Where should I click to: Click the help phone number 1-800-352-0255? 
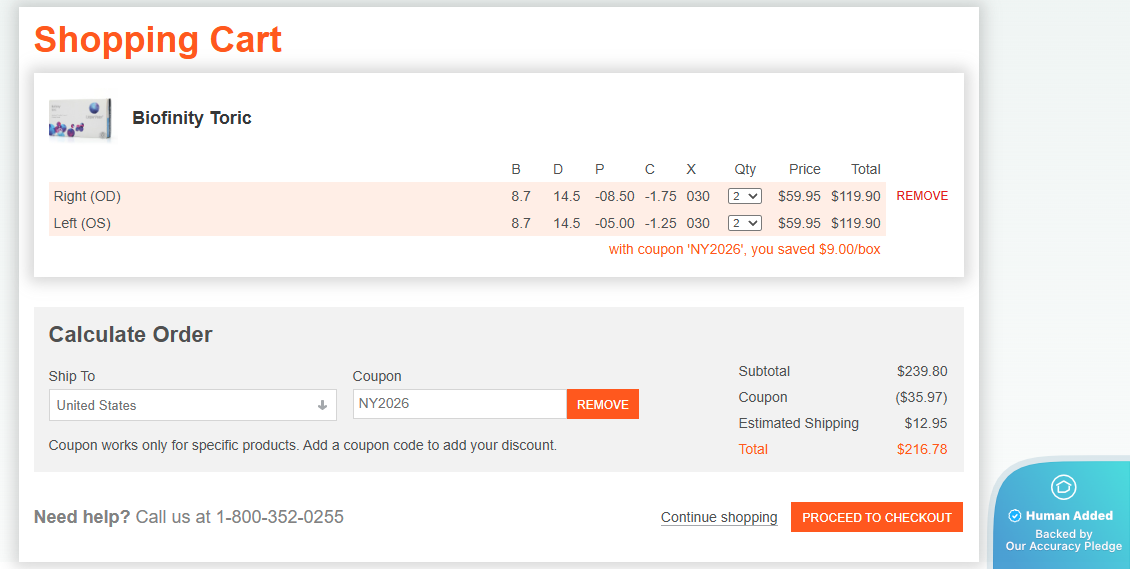(279, 517)
